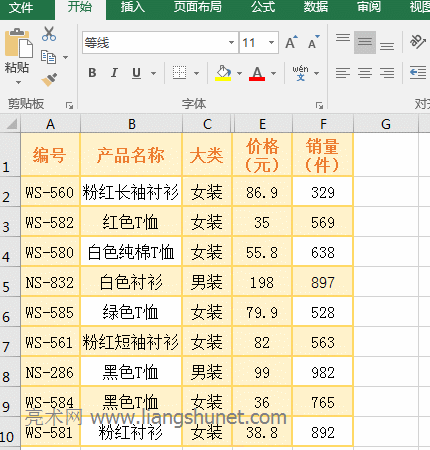Apply the cell borders icon
Image resolution: width=430 pixels, height=450 pixels.
coord(179,73)
